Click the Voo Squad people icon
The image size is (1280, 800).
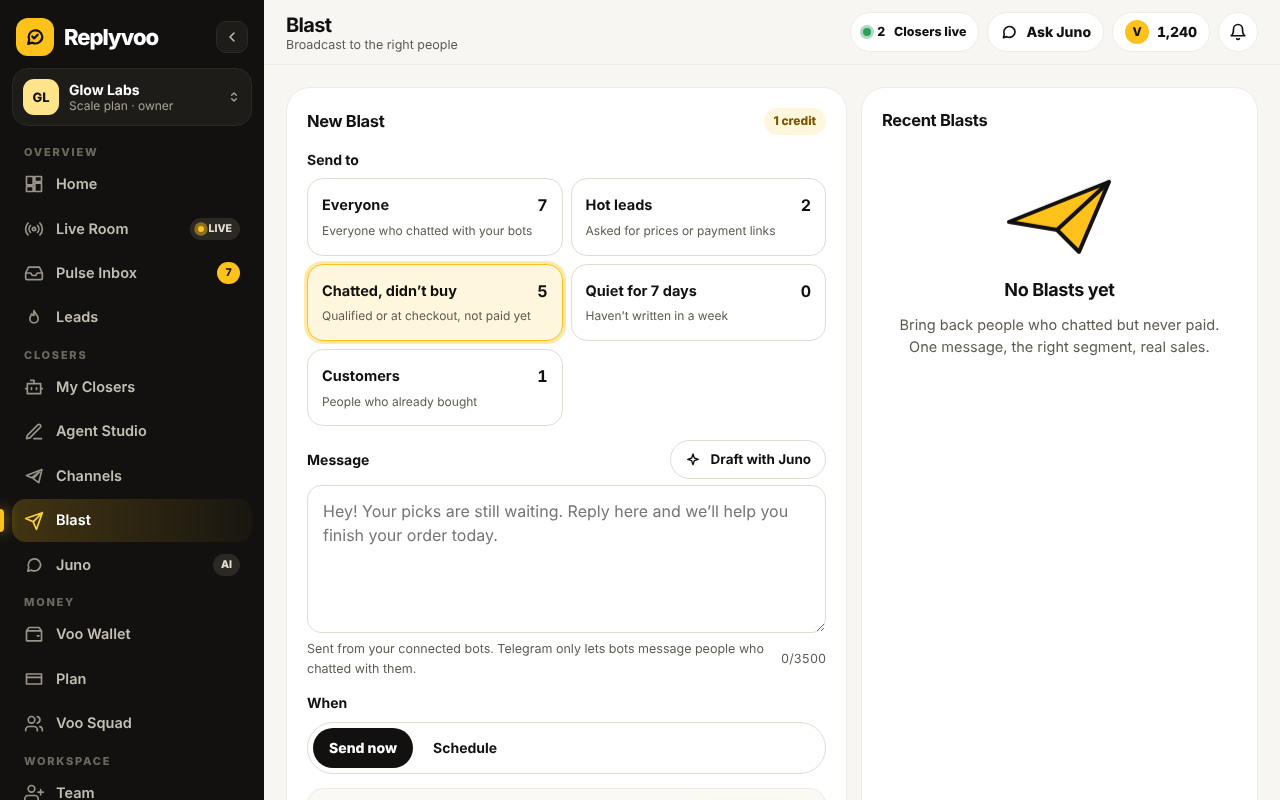(x=34, y=723)
